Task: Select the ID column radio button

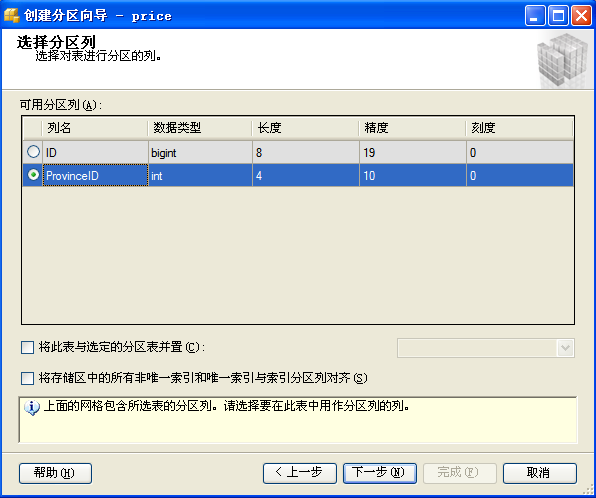Action: (33, 152)
